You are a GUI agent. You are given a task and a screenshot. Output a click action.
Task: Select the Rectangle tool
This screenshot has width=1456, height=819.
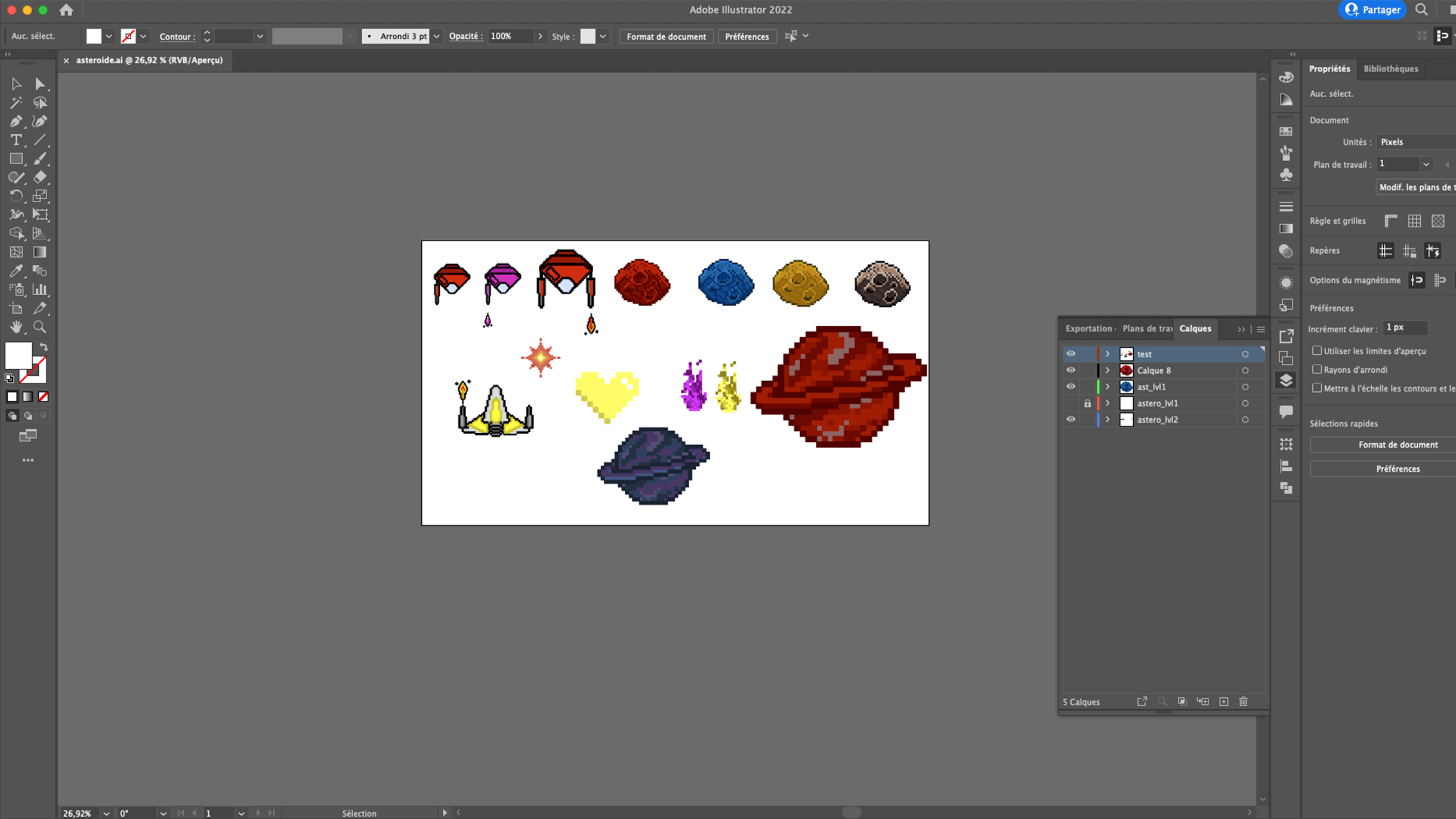pos(16,159)
